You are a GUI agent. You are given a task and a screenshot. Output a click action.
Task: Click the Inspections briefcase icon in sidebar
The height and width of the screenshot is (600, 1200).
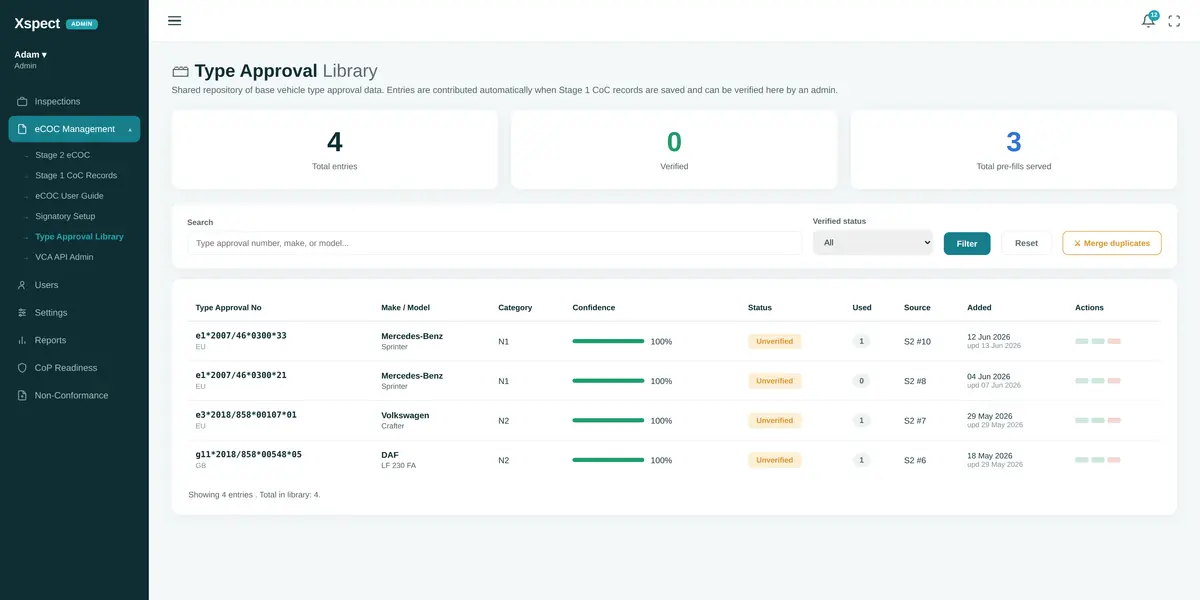(x=22, y=101)
